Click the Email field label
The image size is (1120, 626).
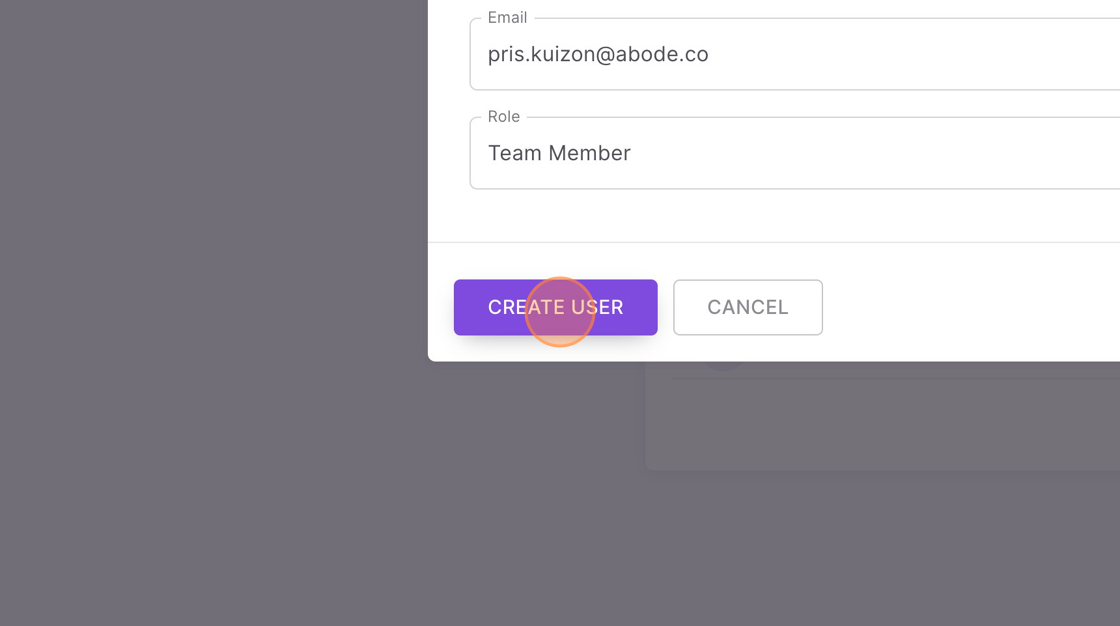click(507, 18)
